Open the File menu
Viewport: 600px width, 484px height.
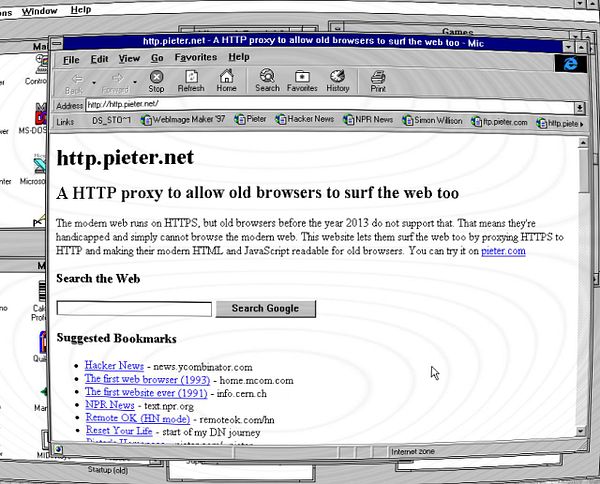[71, 60]
